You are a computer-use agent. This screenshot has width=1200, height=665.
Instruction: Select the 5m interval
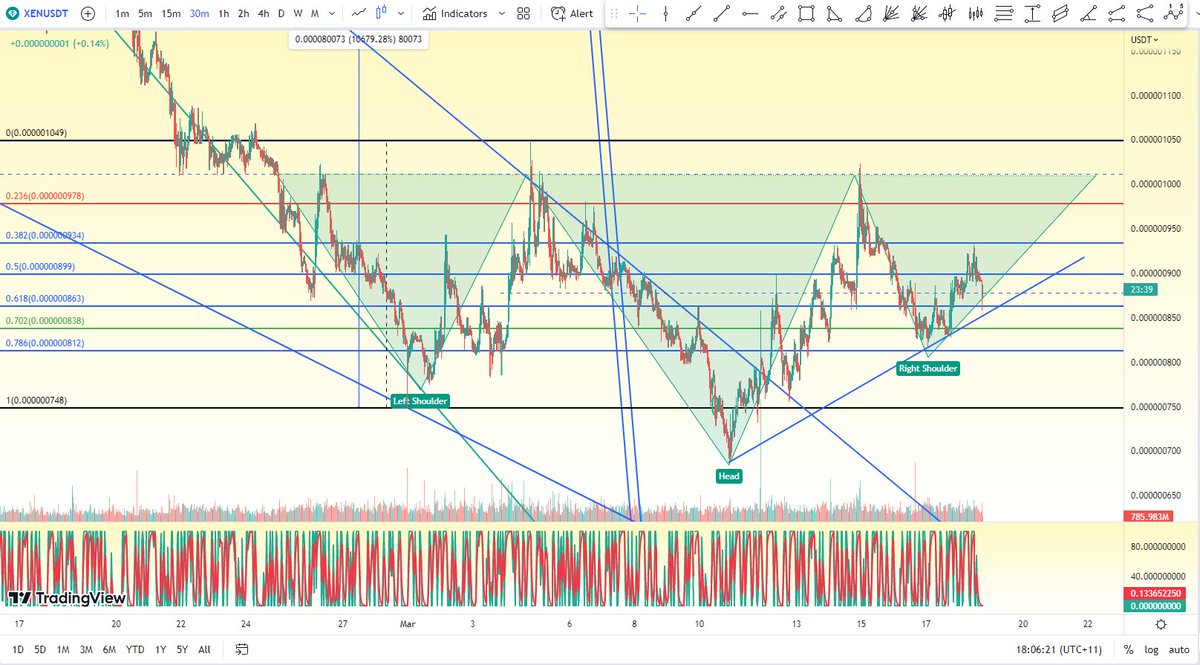(145, 14)
